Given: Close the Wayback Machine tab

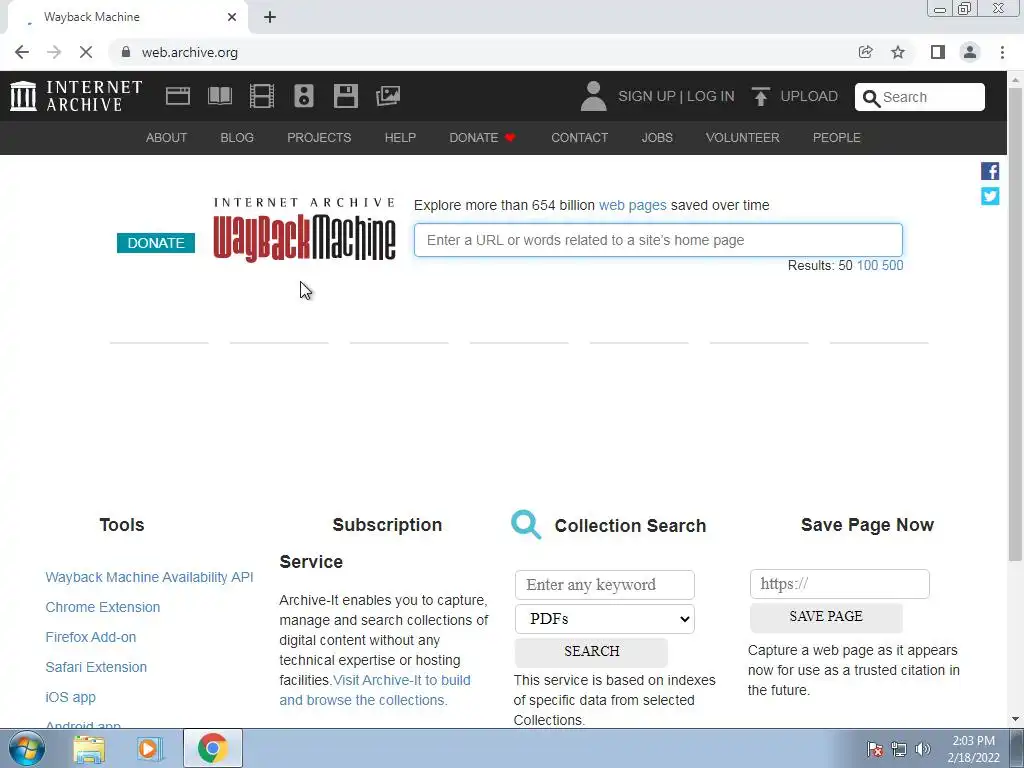Looking at the screenshot, I should [232, 17].
